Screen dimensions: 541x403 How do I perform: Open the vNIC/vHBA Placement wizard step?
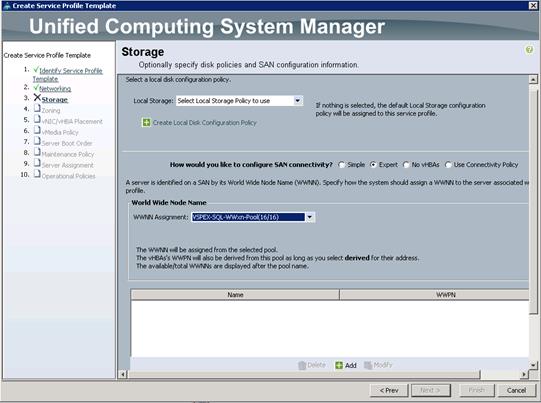tap(72, 121)
